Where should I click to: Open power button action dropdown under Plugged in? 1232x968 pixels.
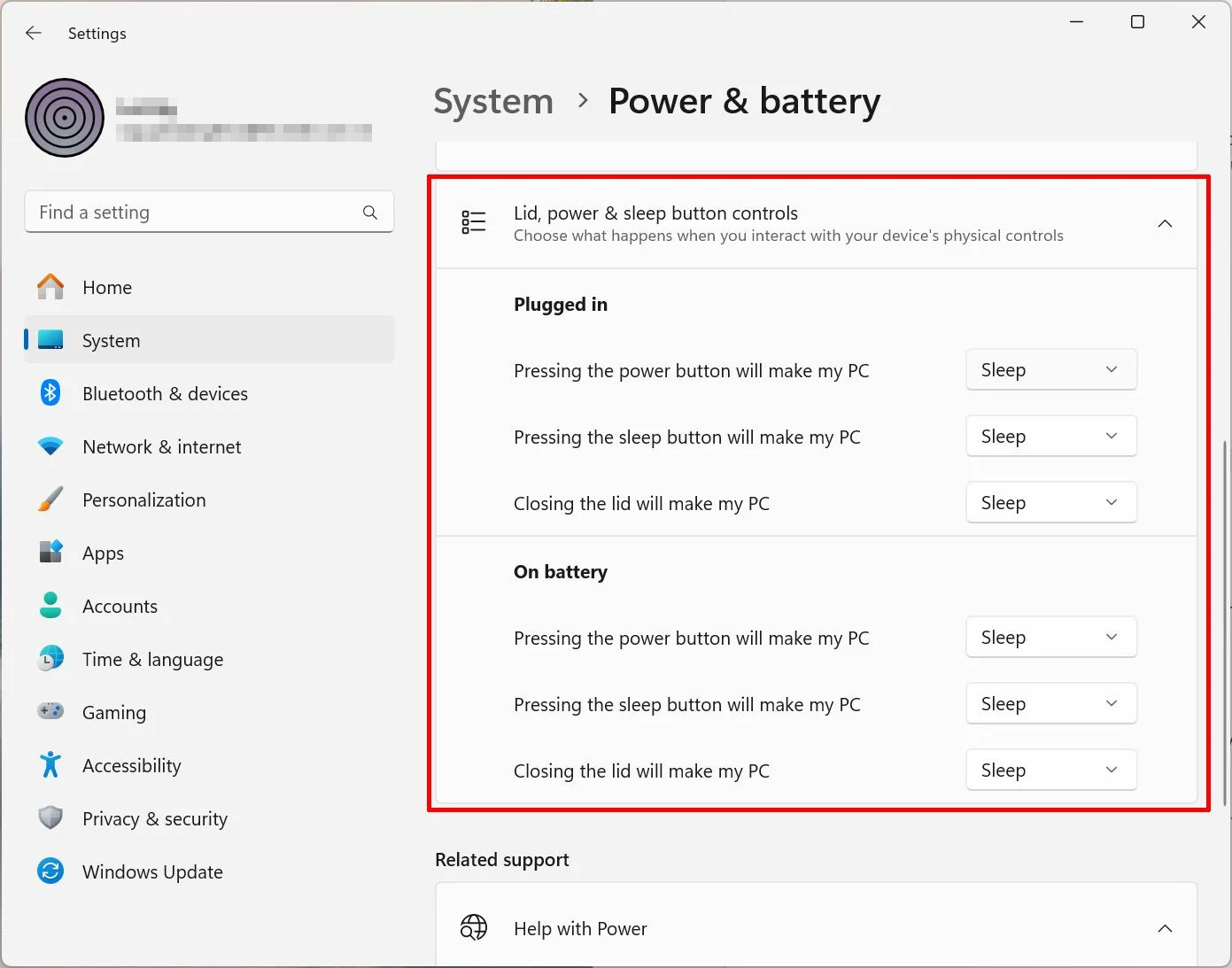1050,369
